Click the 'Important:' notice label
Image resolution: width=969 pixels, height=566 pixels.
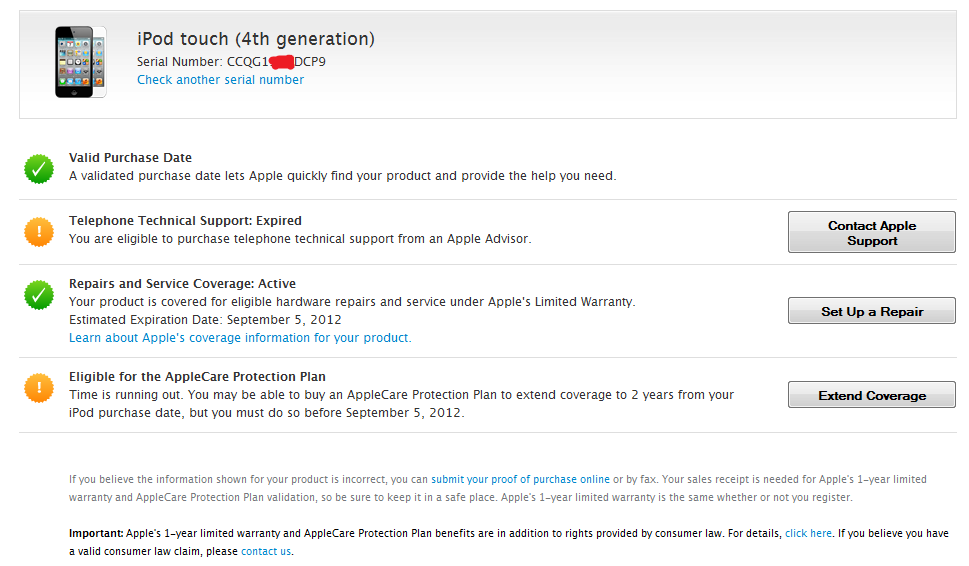click(96, 533)
